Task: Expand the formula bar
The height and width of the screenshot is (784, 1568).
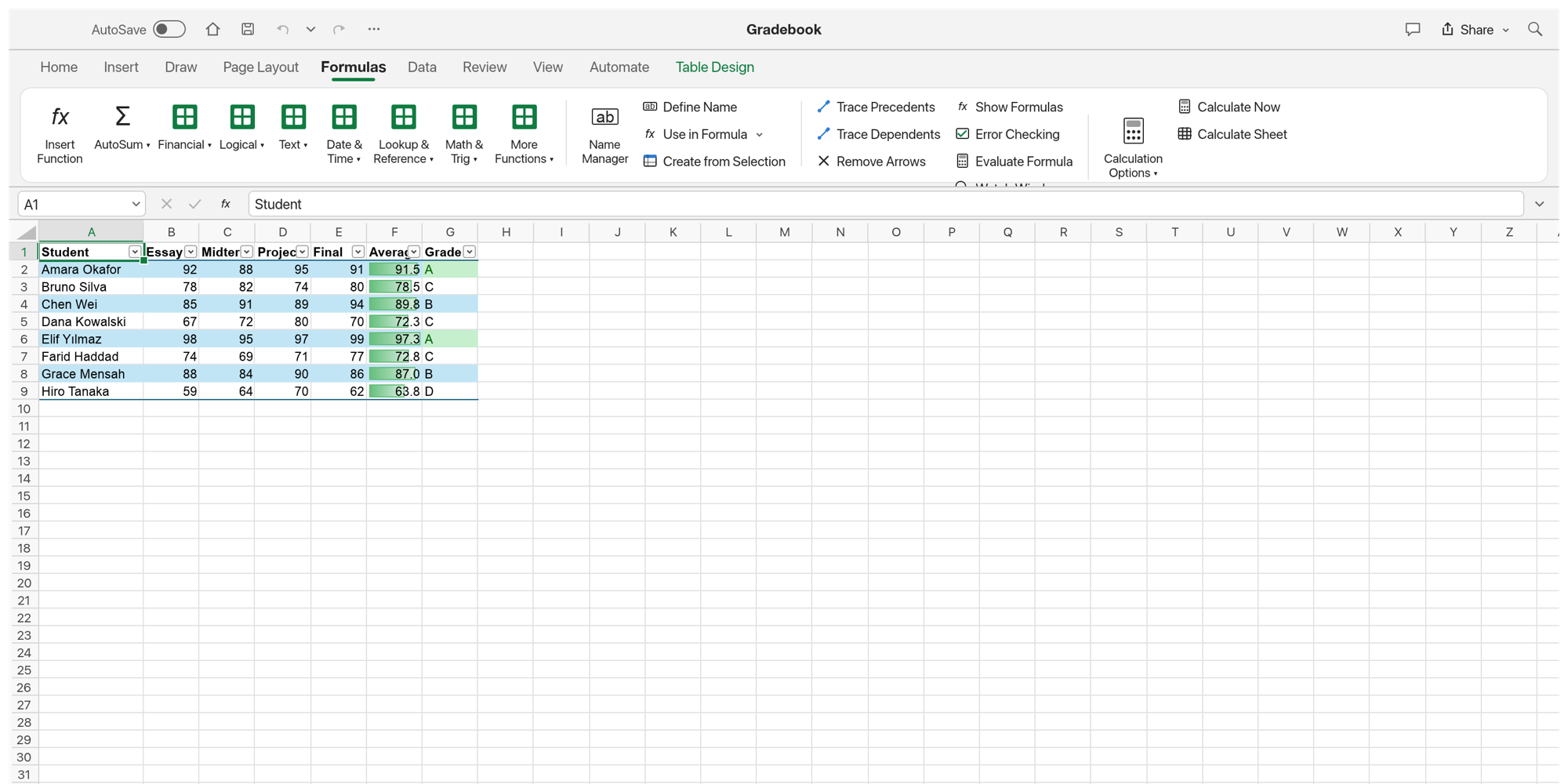Action: point(1540,204)
